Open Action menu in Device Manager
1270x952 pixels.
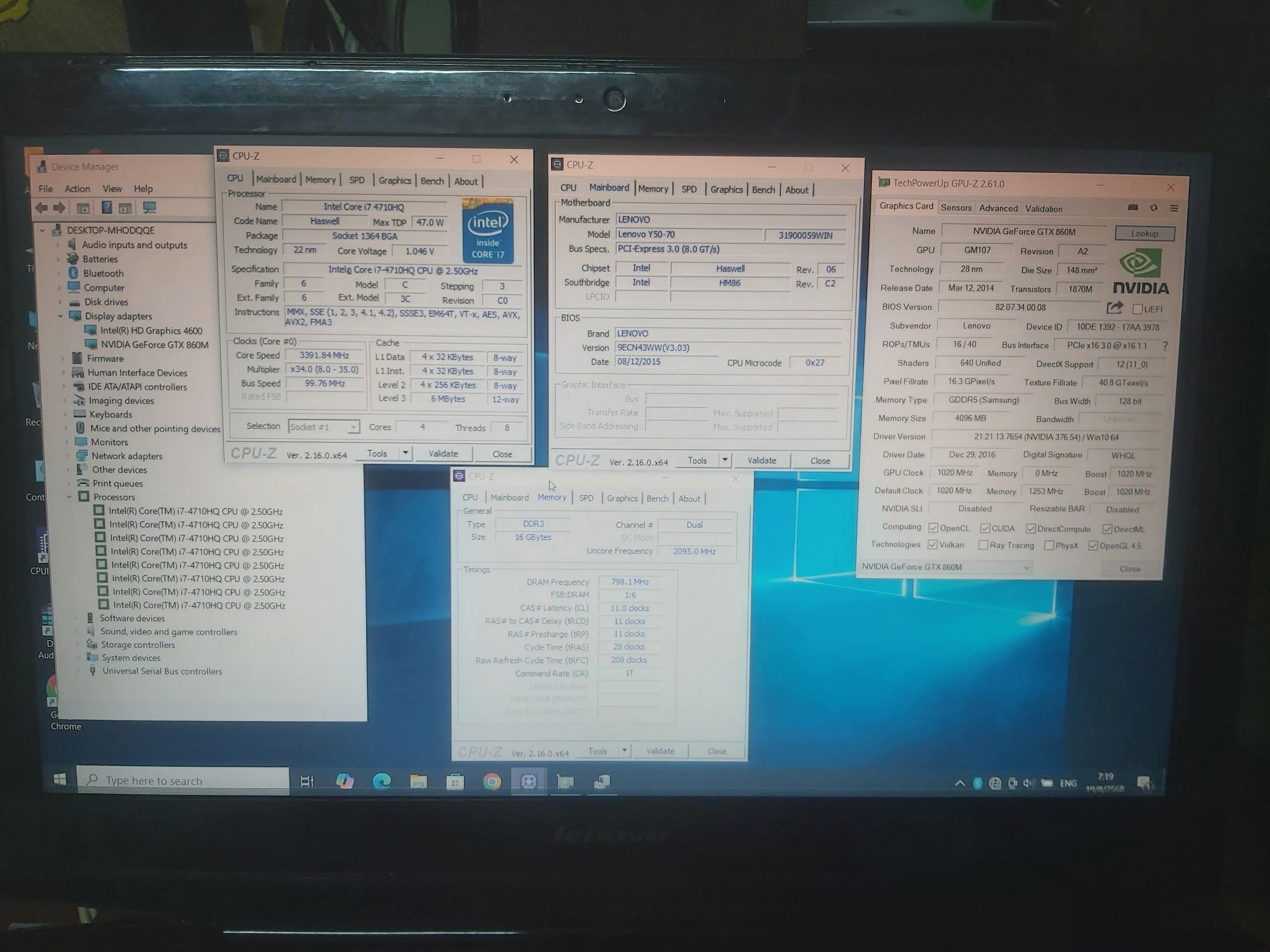(x=77, y=189)
